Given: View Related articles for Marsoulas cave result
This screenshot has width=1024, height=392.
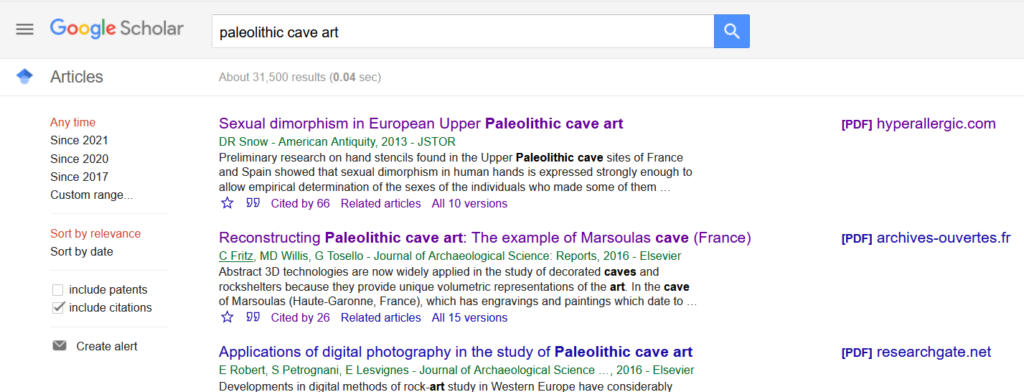Looking at the screenshot, I should (381, 318).
